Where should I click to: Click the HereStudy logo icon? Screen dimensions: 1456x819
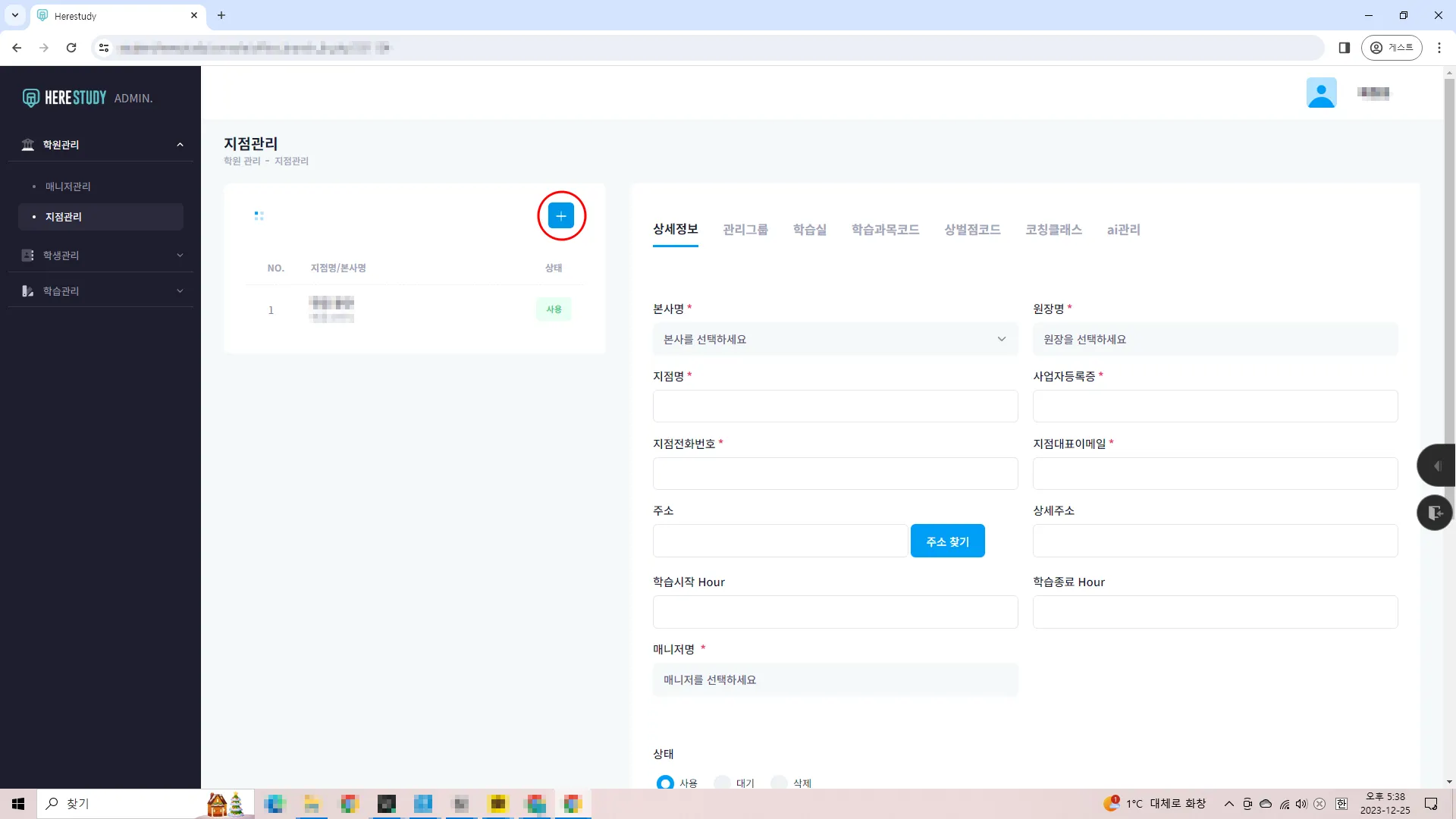pyautogui.click(x=30, y=98)
